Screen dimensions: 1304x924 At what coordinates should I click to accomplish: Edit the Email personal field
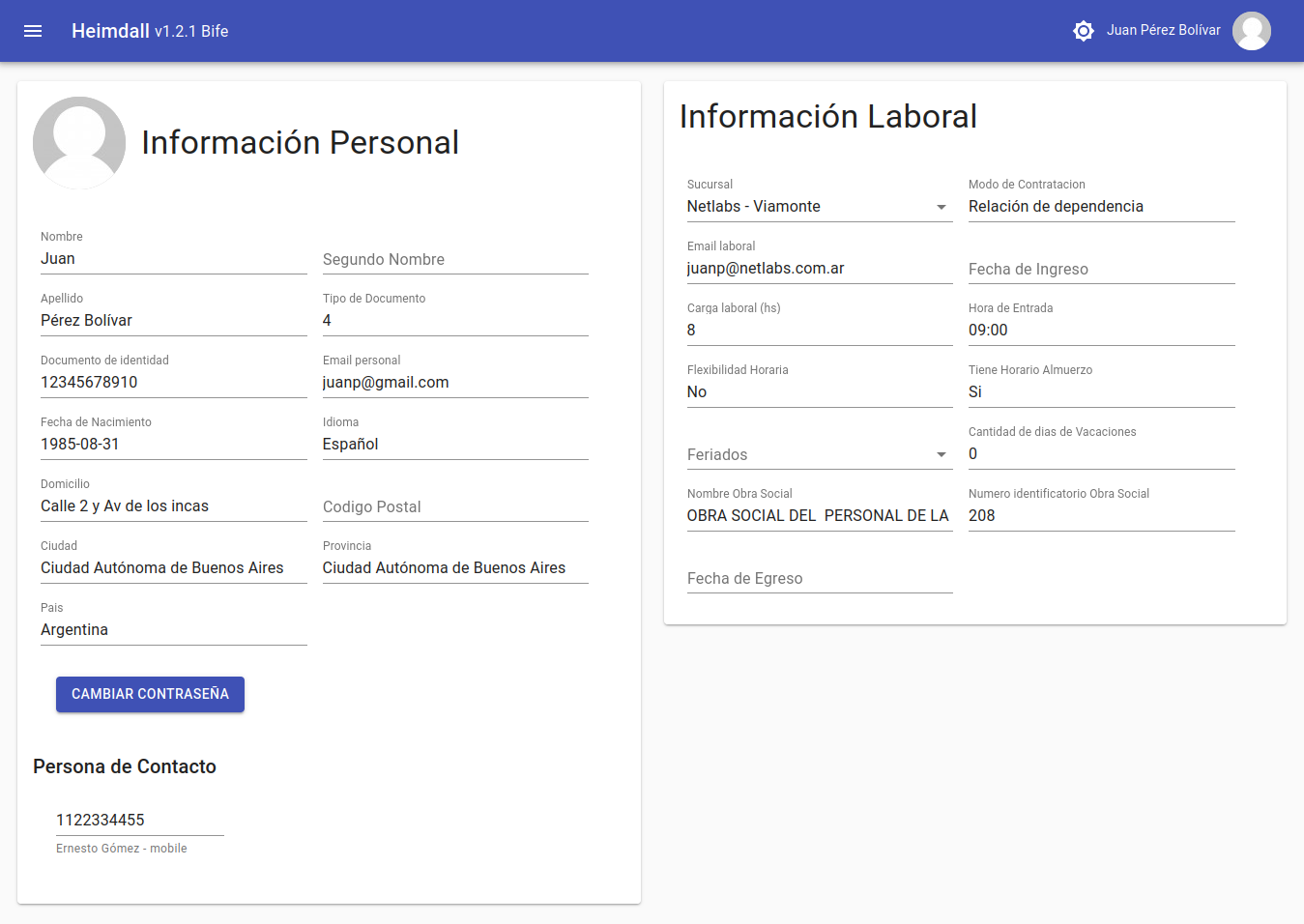(454, 383)
